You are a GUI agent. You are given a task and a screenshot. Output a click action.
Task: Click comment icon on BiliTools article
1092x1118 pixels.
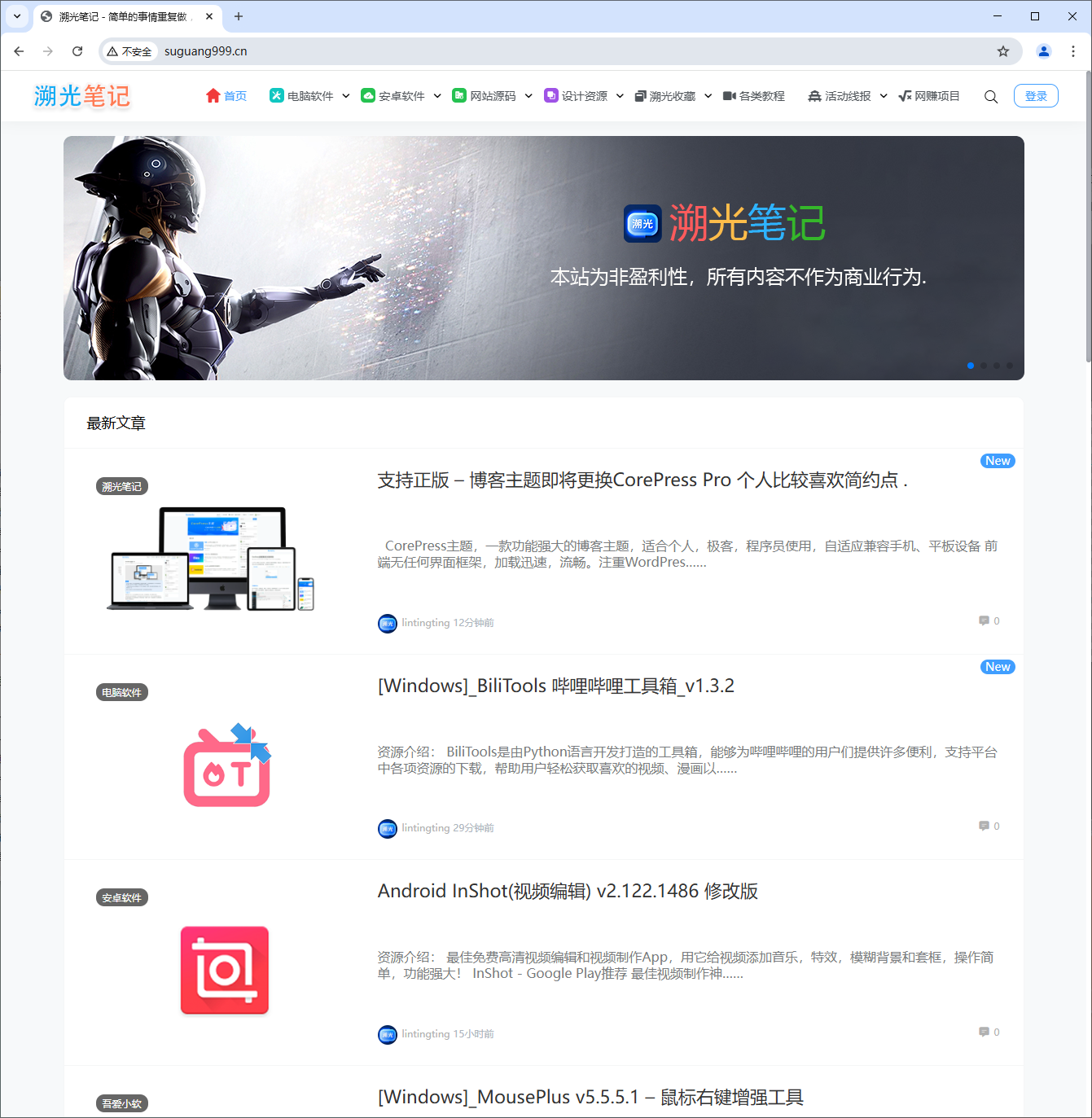coord(984,826)
